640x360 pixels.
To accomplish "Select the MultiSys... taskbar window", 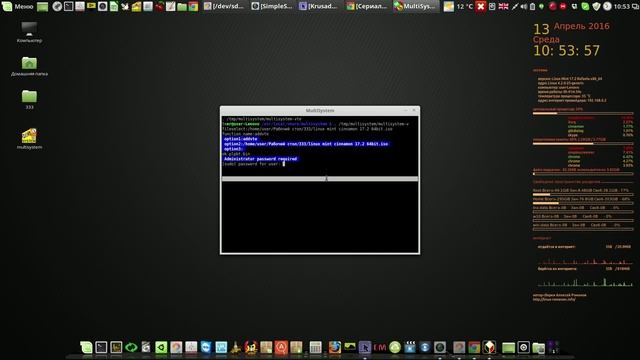I will (x=415, y=6).
